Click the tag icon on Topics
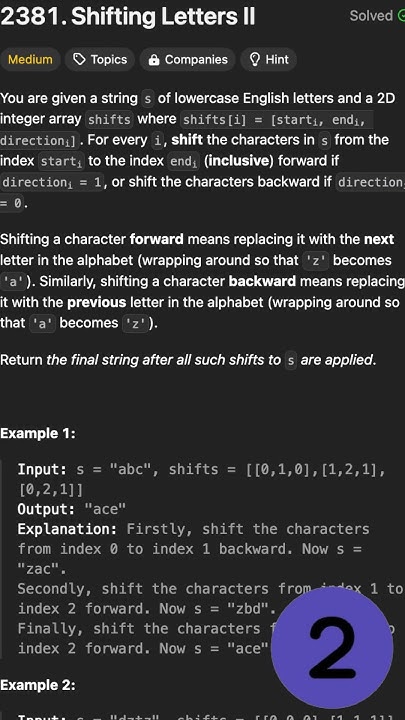Image resolution: width=405 pixels, height=720 pixels. pos(79,59)
